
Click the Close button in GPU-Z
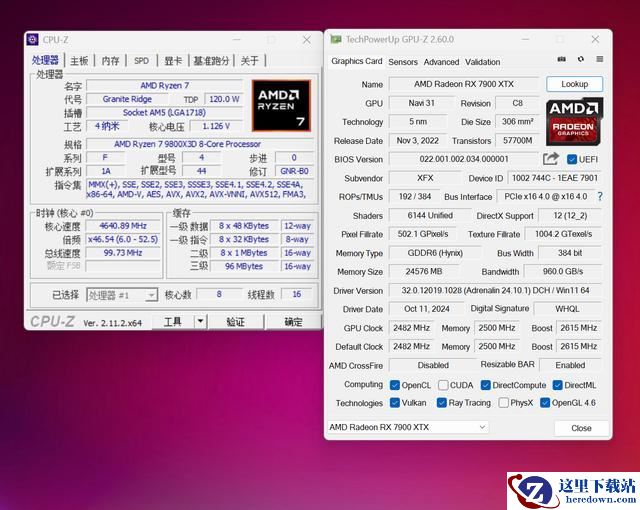click(x=581, y=428)
